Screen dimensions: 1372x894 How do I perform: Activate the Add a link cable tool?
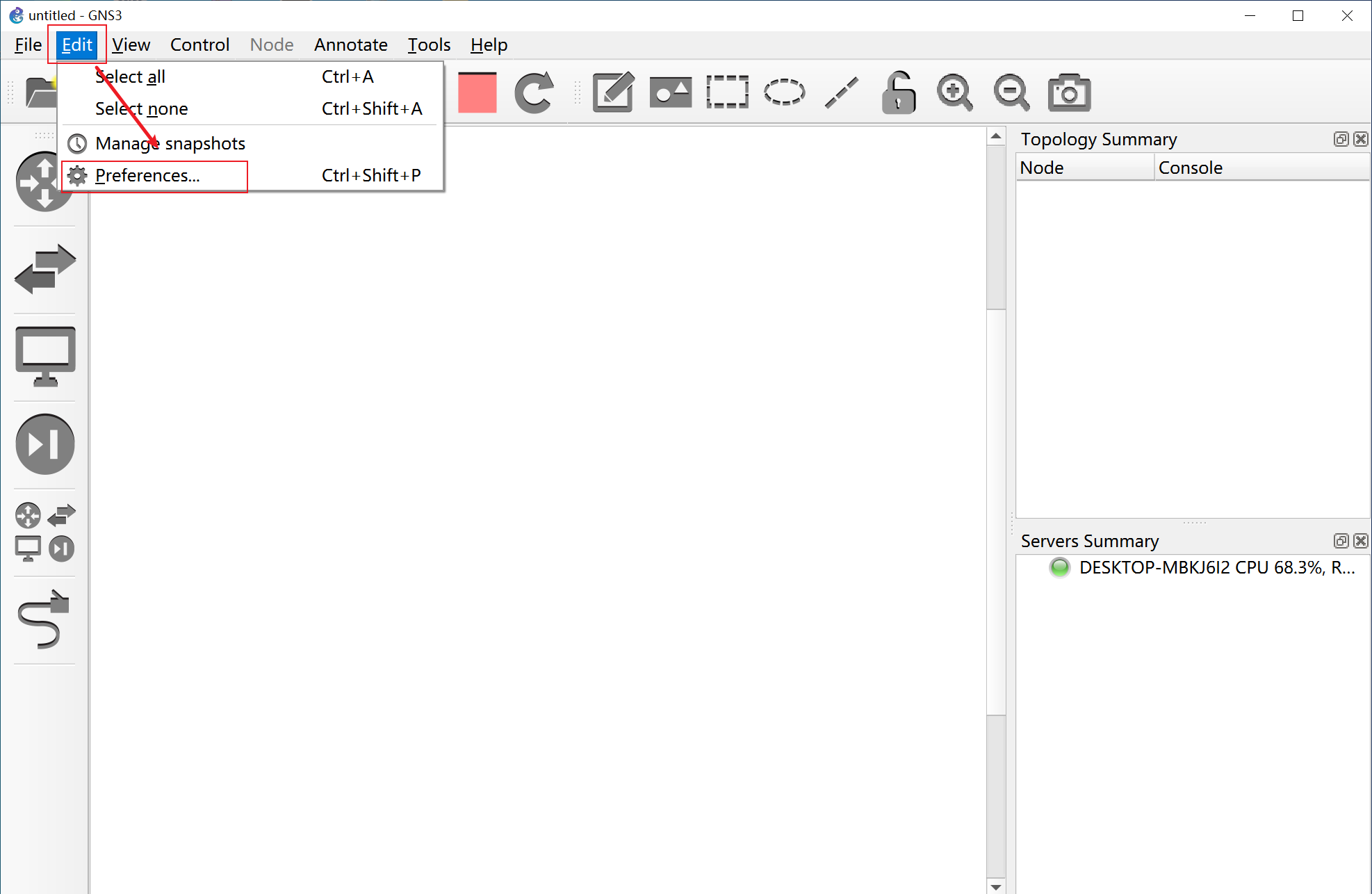click(45, 619)
